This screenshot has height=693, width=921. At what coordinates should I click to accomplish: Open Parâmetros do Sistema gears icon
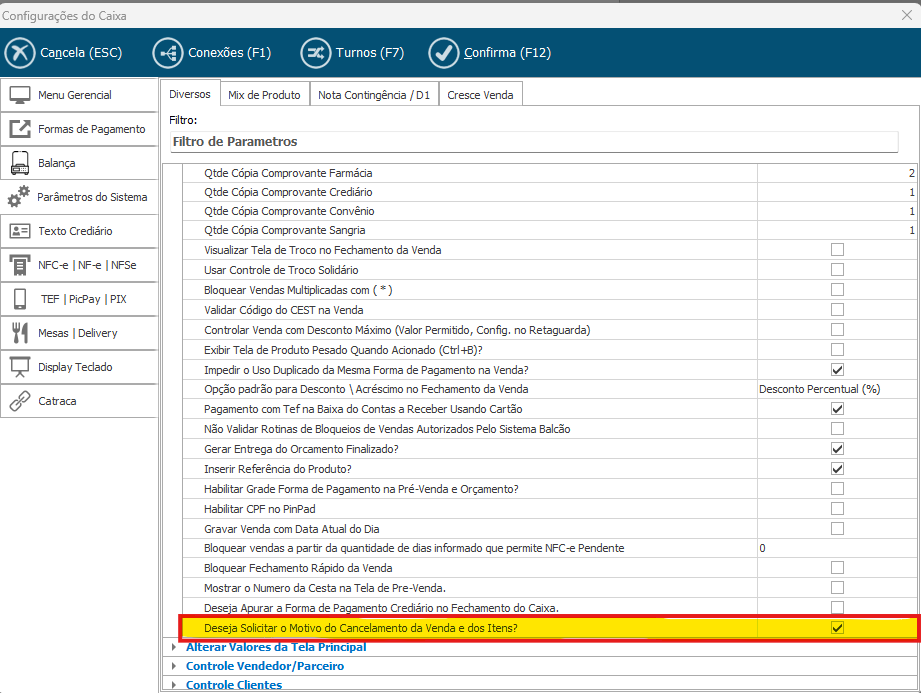(x=19, y=197)
